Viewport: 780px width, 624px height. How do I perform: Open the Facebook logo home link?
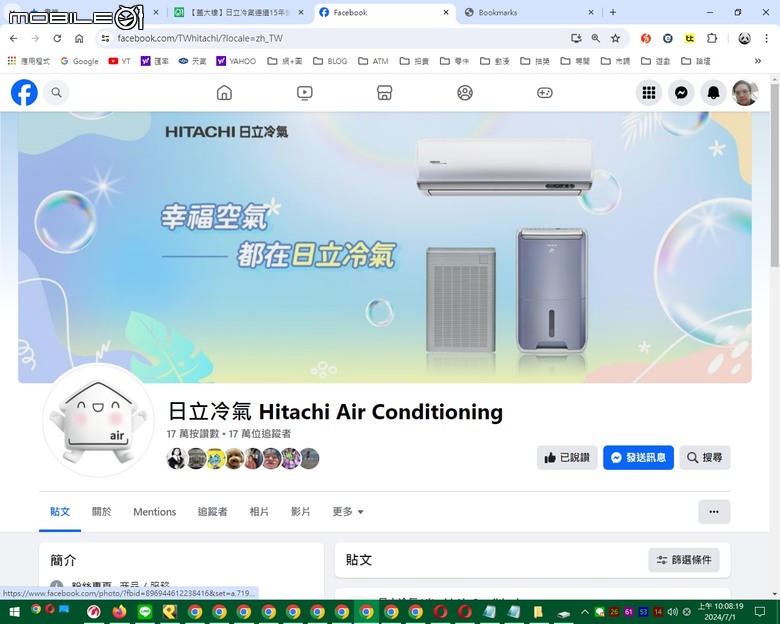24,93
